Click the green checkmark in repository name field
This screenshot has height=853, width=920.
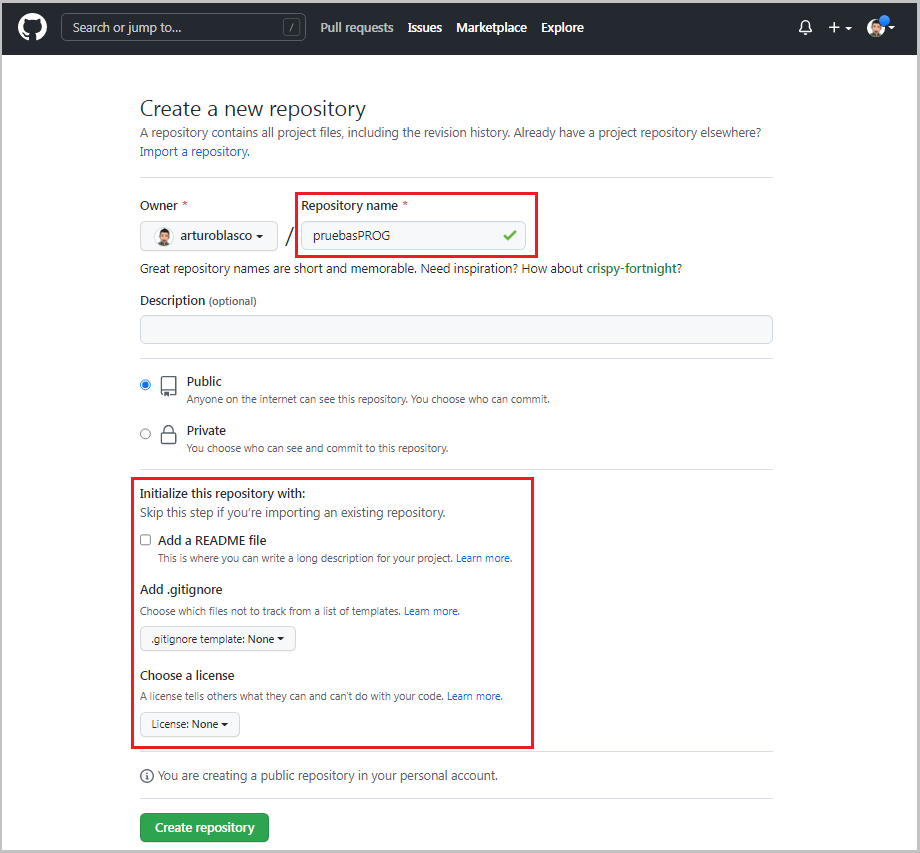tap(510, 235)
